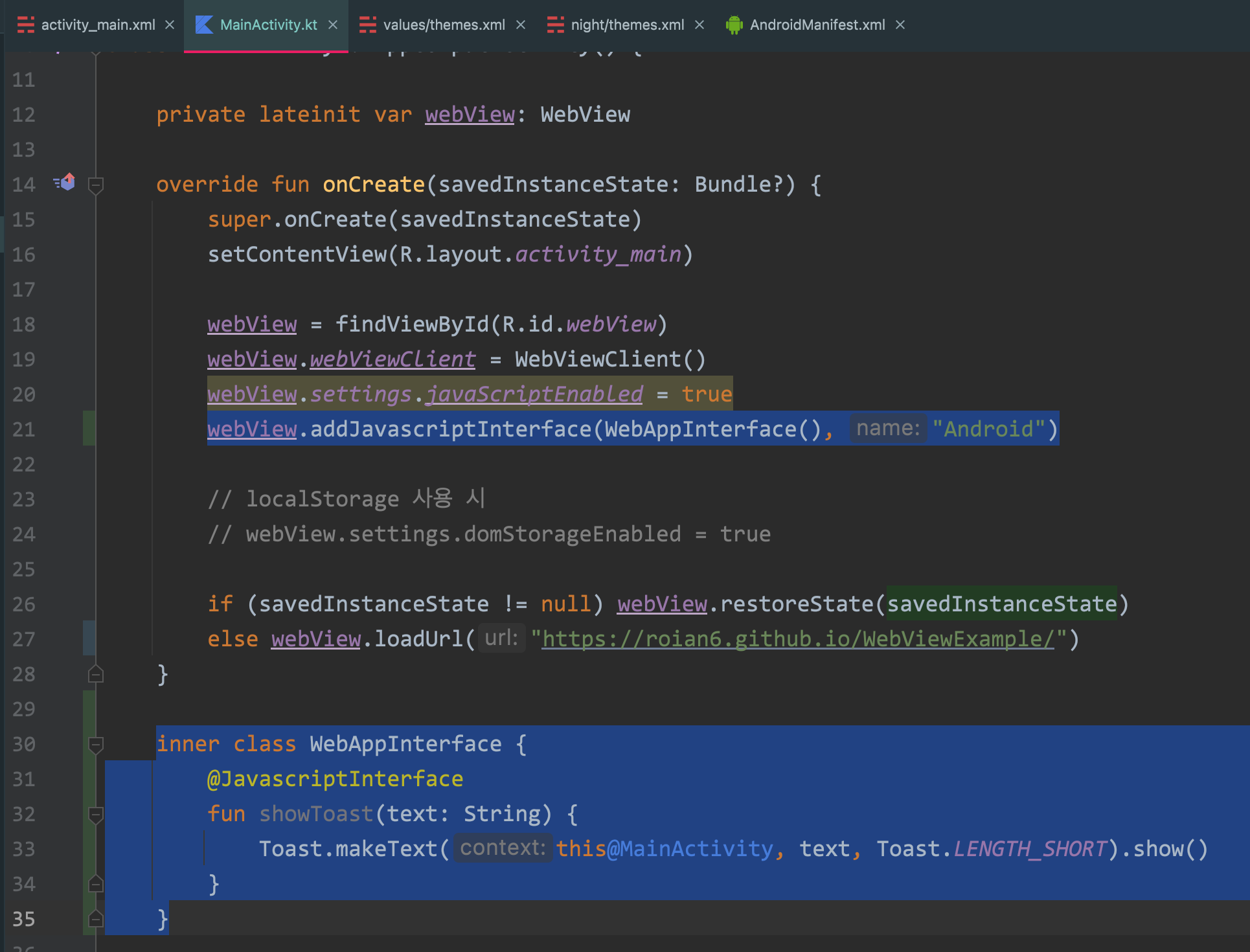This screenshot has width=1250, height=952.
Task: Click the webViewClient property reference on line 19
Action: coord(392,359)
